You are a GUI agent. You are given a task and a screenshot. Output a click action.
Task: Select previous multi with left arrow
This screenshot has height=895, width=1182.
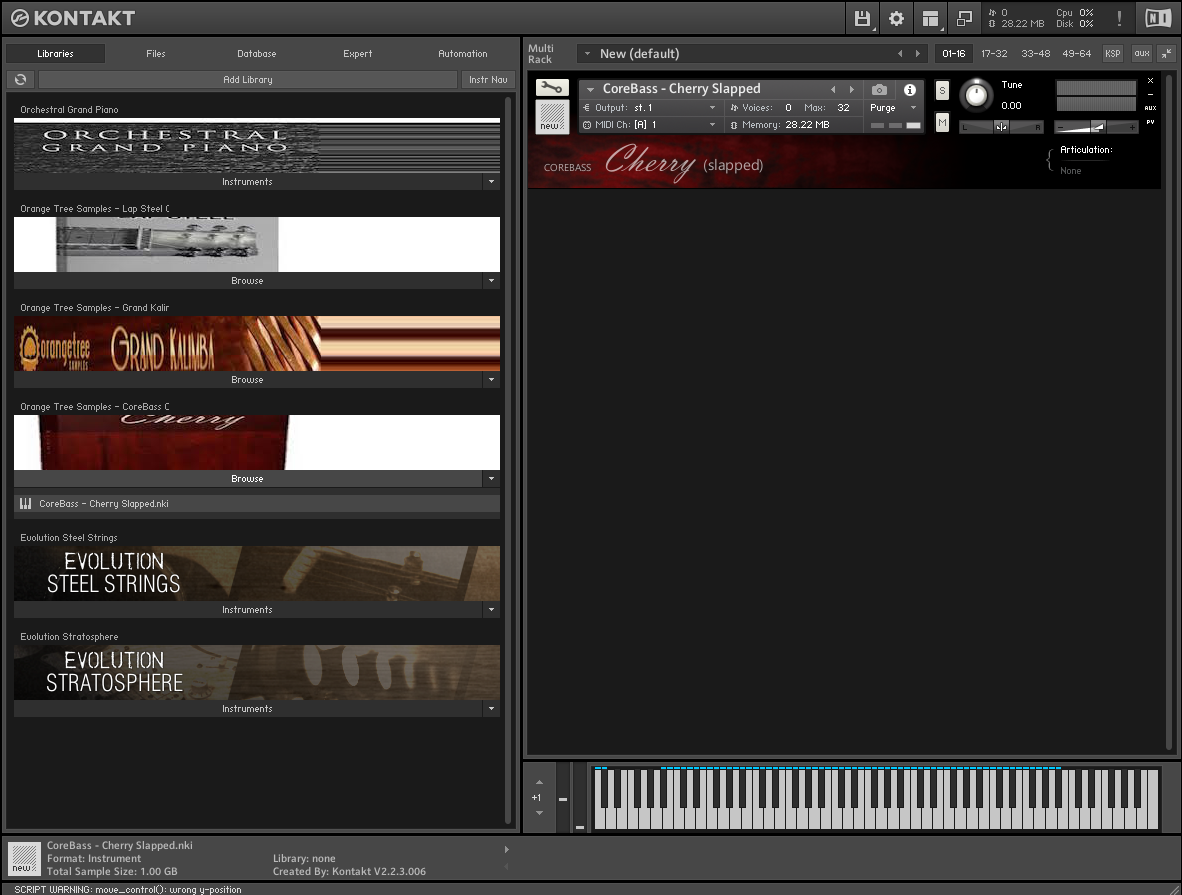coord(899,54)
